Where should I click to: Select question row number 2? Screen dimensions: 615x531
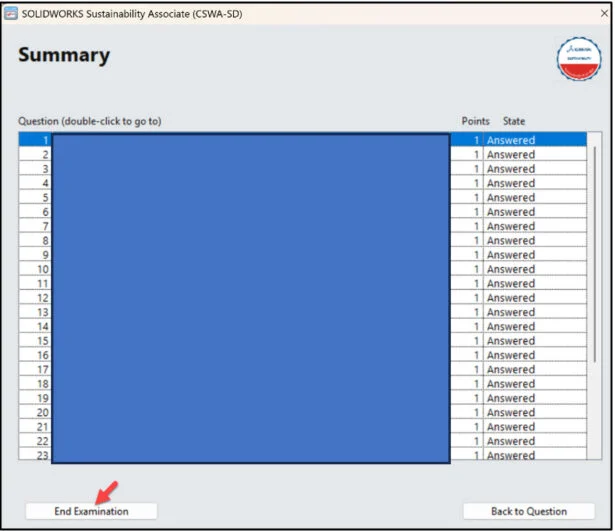[x=302, y=155]
